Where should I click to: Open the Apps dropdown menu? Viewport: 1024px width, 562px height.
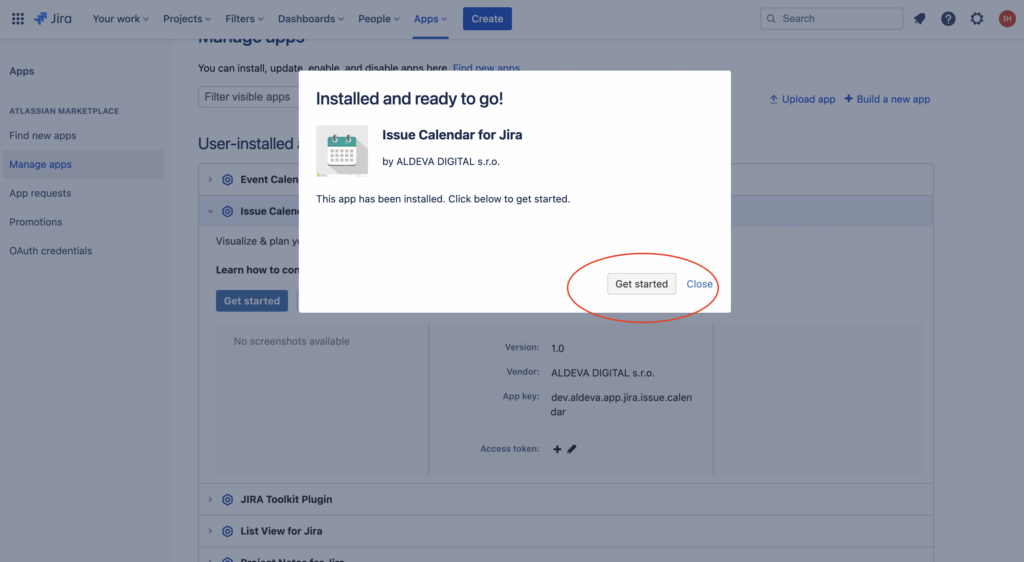pos(430,19)
